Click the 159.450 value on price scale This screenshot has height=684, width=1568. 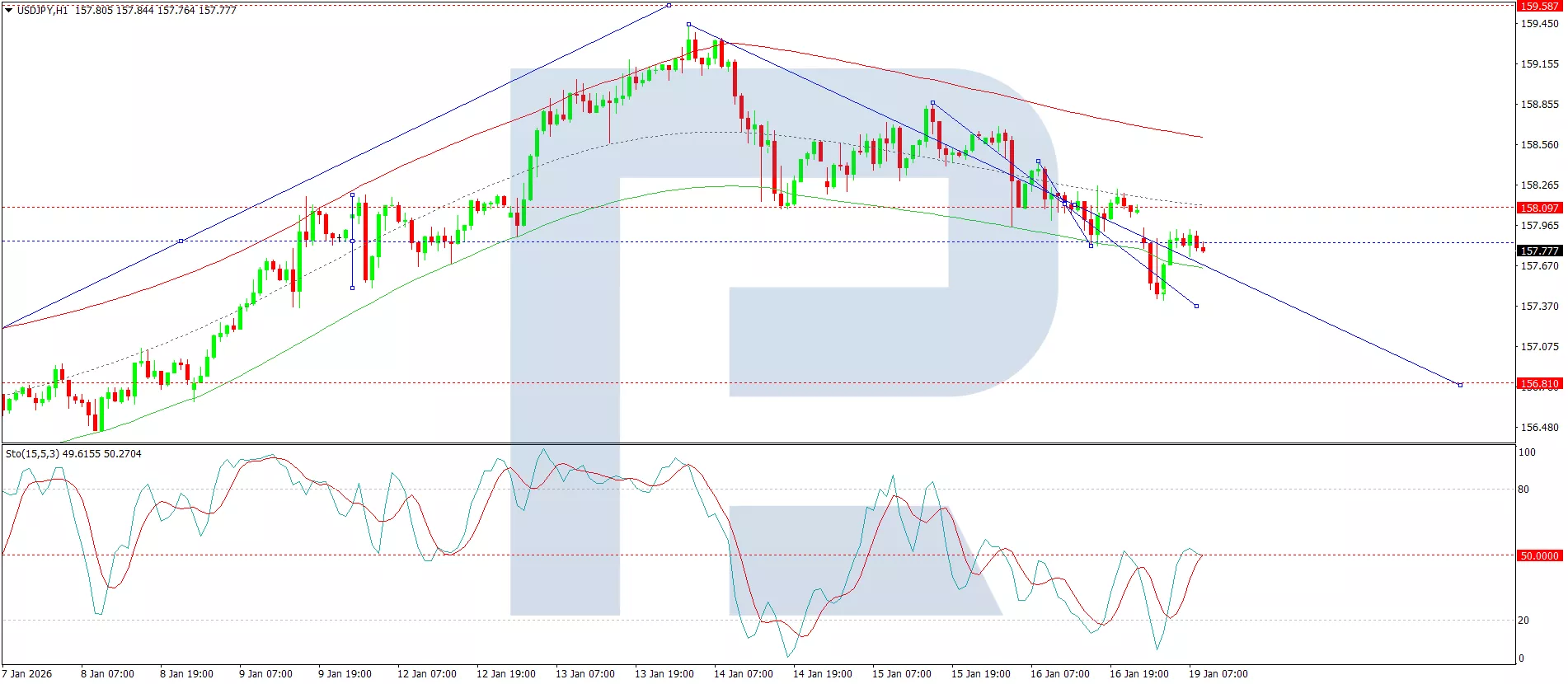point(1538,24)
